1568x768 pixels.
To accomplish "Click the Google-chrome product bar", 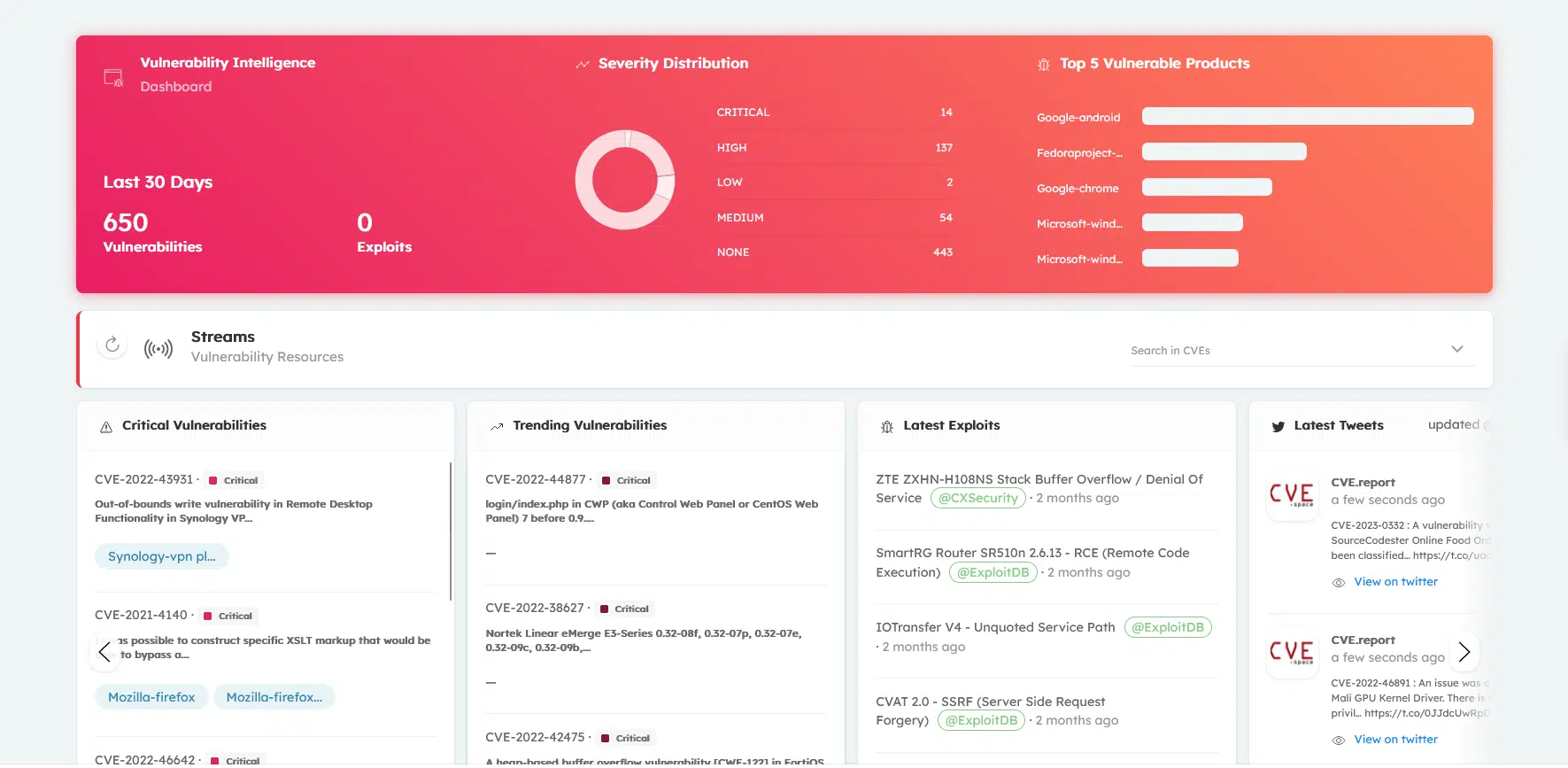I will 1207,187.
